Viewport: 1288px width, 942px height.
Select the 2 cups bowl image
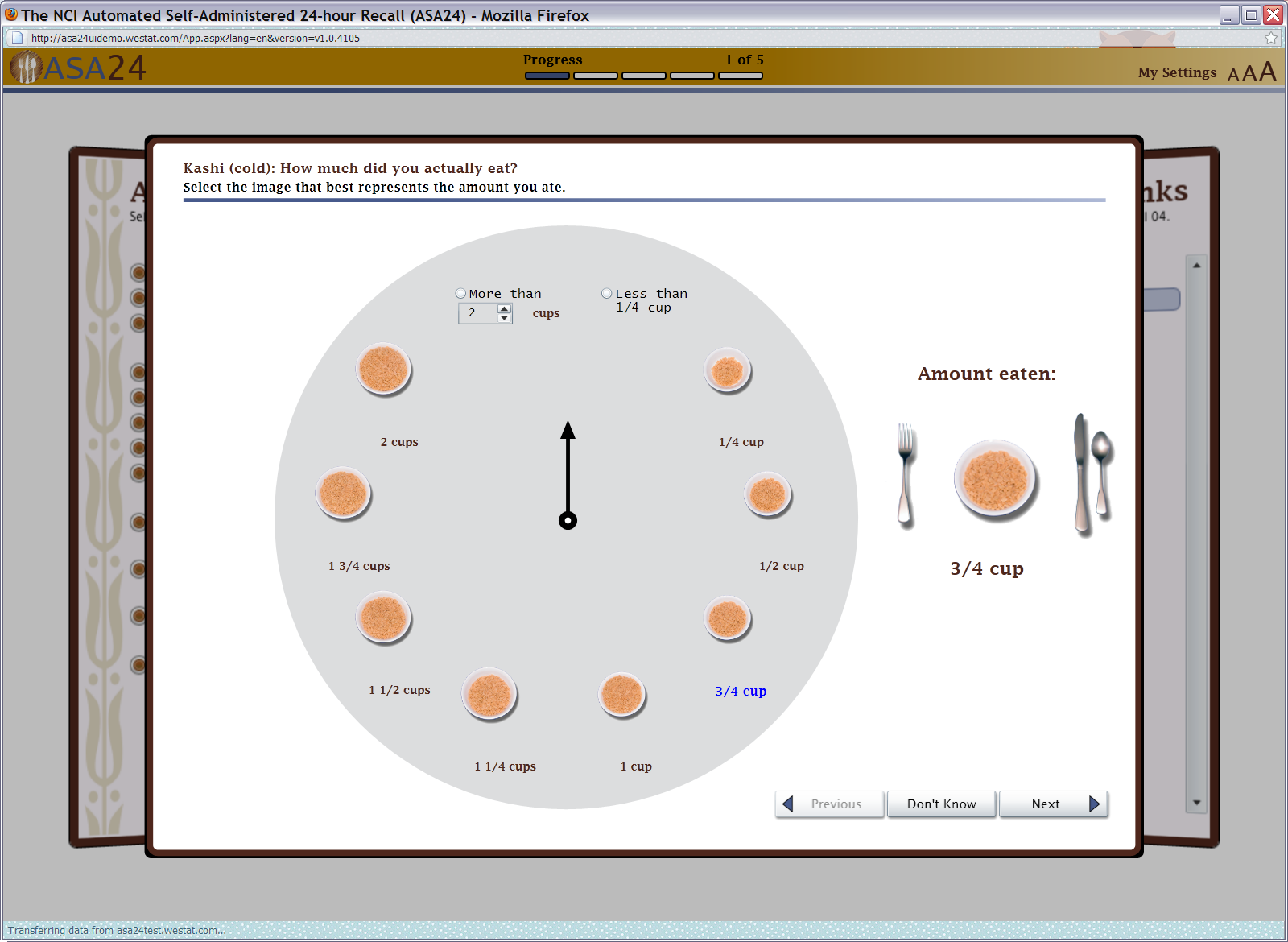[x=384, y=370]
